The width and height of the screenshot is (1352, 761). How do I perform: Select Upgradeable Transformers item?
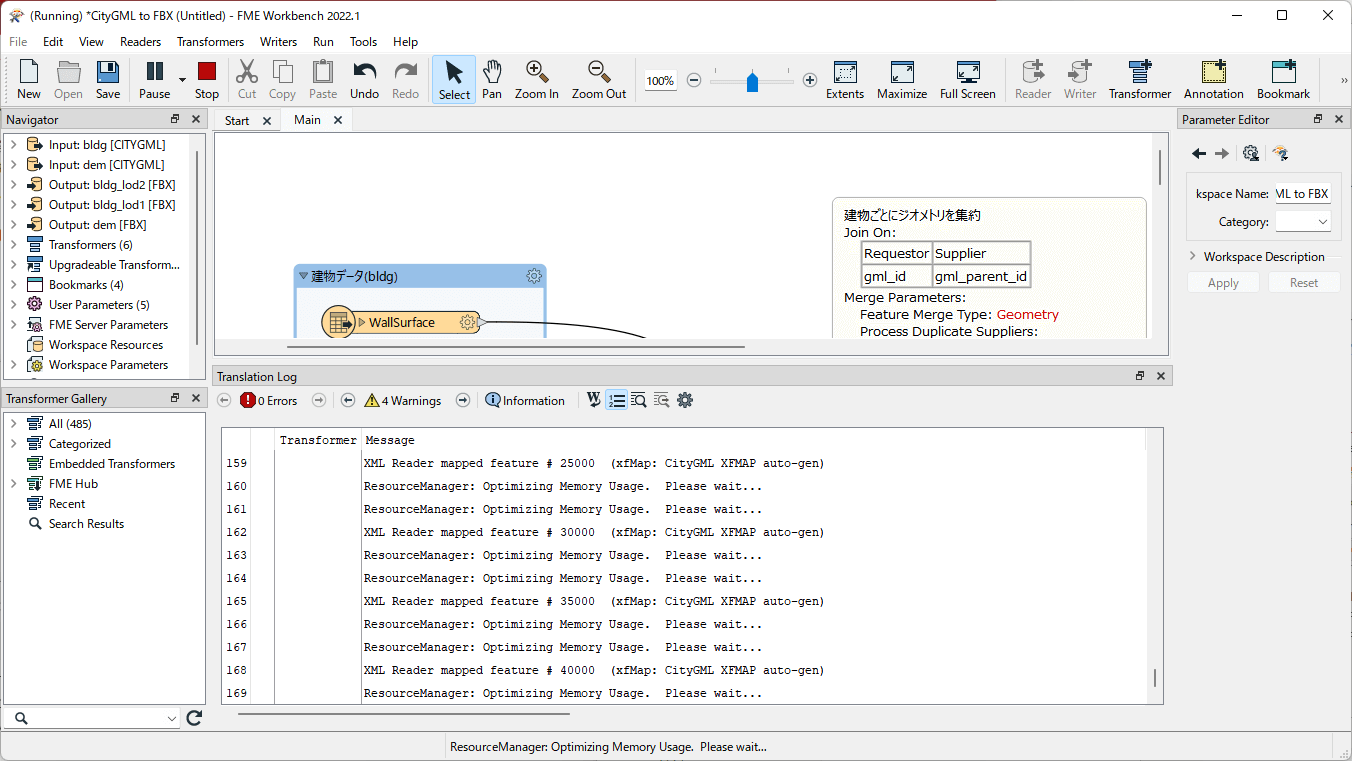click(x=114, y=265)
